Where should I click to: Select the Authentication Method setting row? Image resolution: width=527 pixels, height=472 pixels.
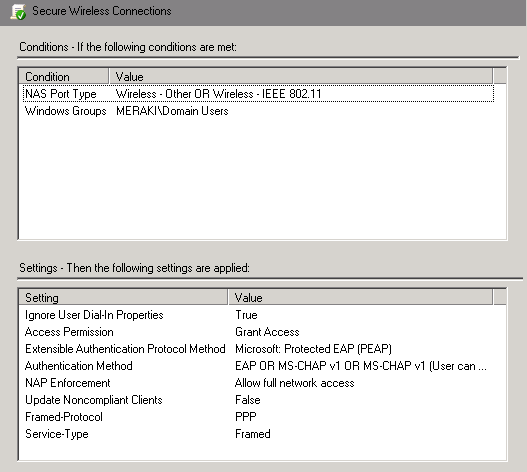[x=262, y=366]
